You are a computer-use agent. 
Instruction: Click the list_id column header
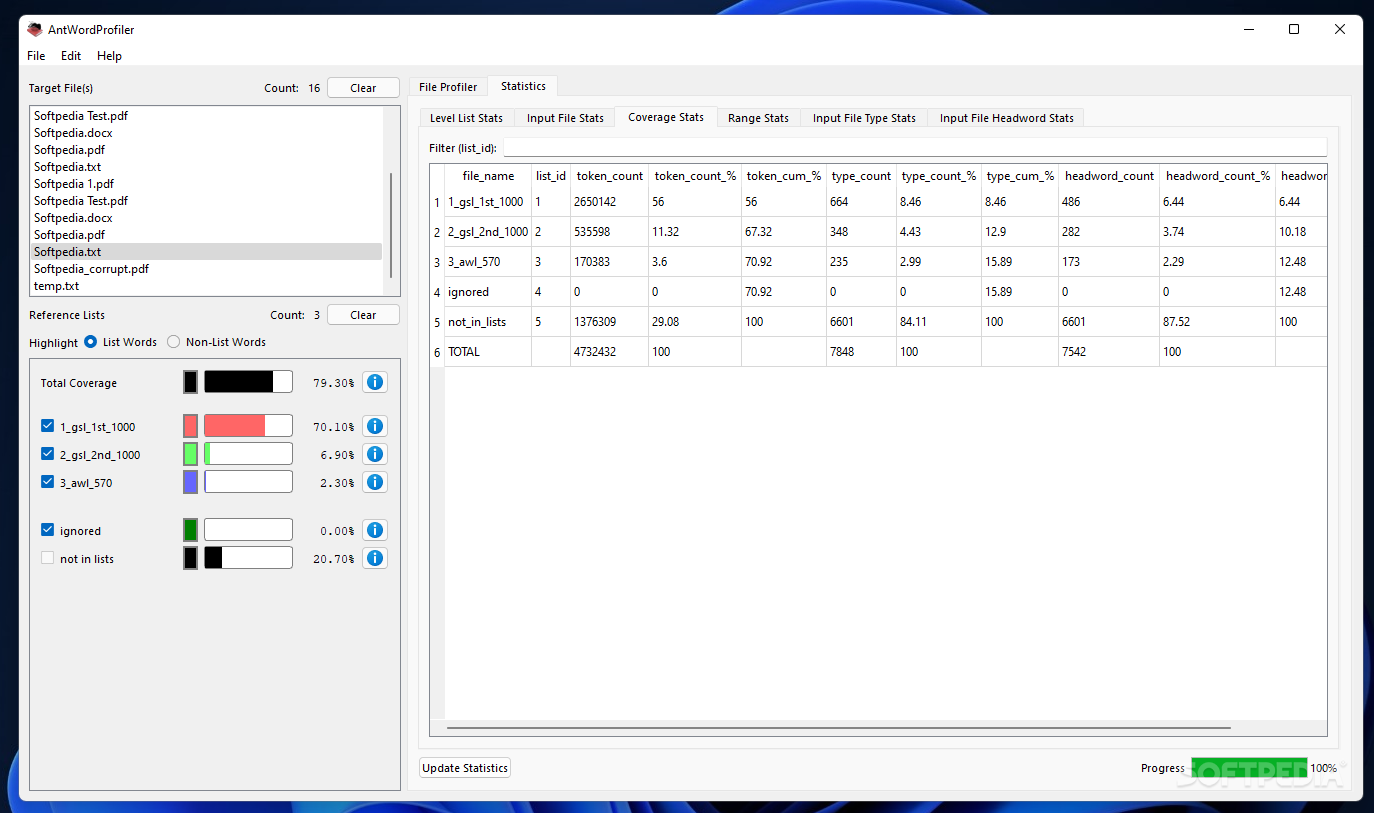tap(551, 176)
